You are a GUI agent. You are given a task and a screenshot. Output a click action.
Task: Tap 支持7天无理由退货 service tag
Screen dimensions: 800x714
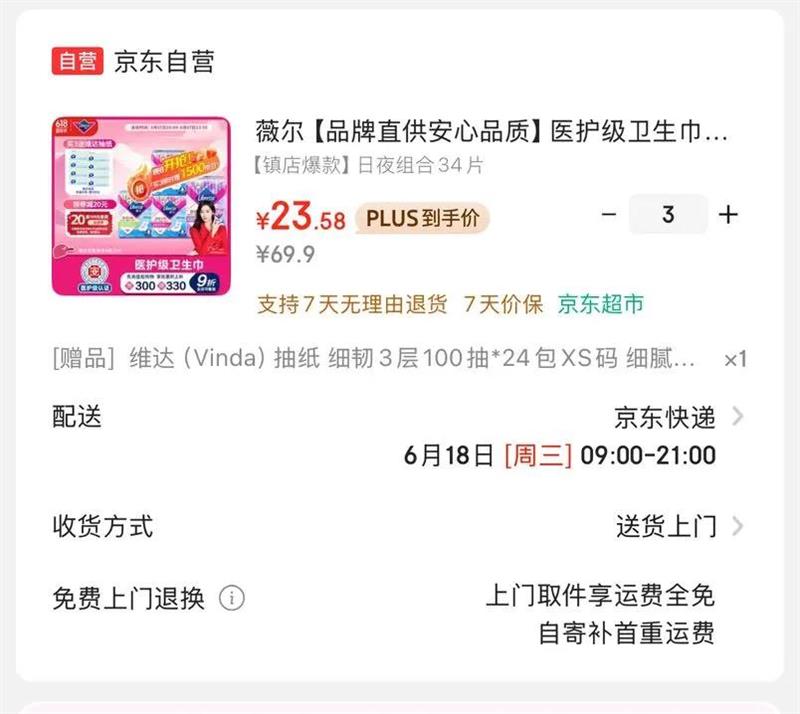pyautogui.click(x=352, y=304)
